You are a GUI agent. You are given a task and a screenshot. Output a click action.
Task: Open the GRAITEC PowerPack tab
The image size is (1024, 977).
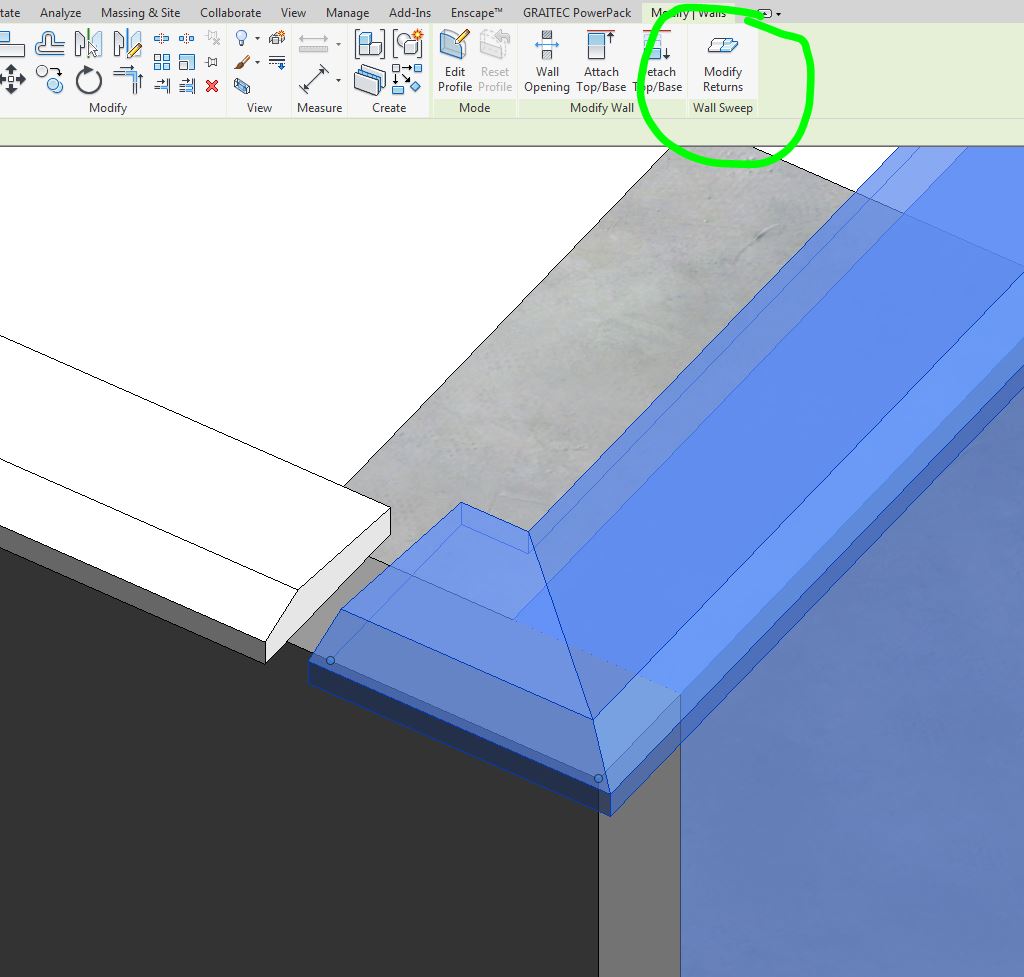click(x=577, y=13)
